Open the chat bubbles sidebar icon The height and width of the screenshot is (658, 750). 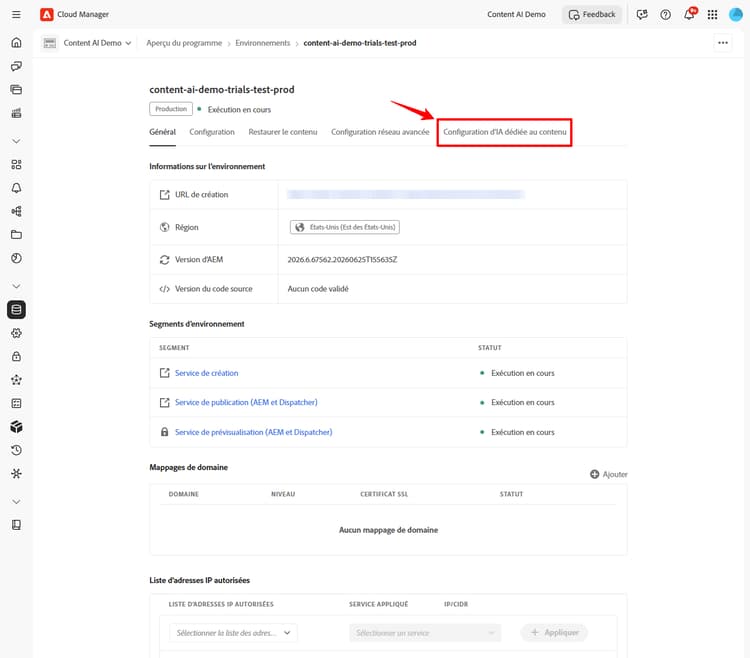16,66
